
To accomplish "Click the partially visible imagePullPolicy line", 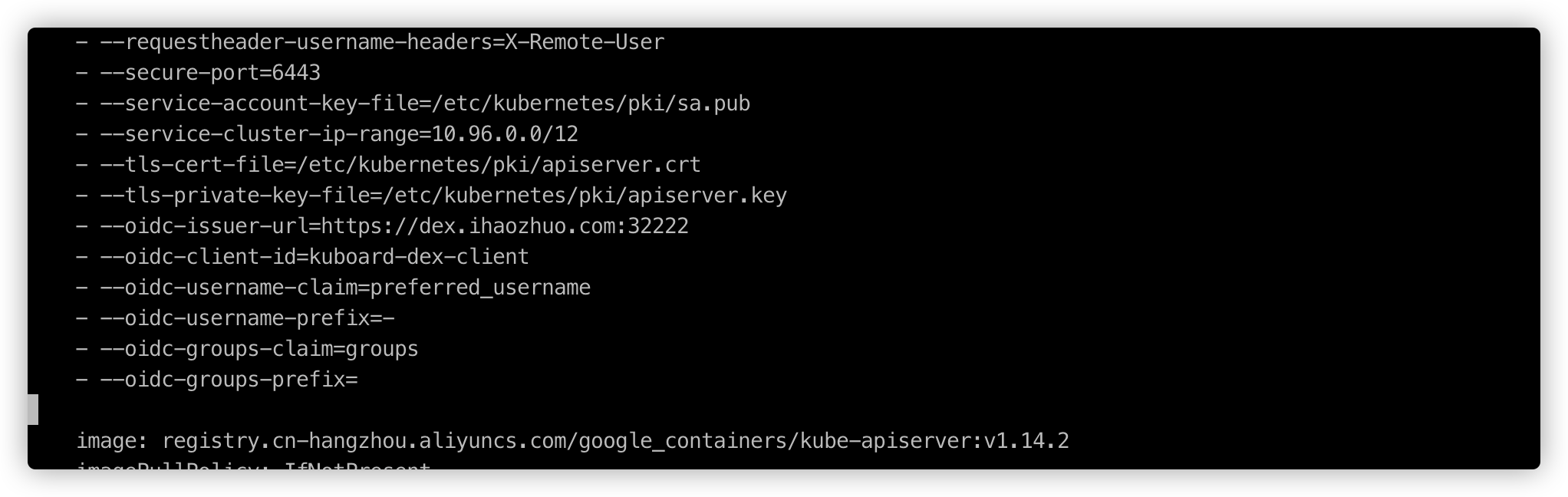I will tap(253, 466).
